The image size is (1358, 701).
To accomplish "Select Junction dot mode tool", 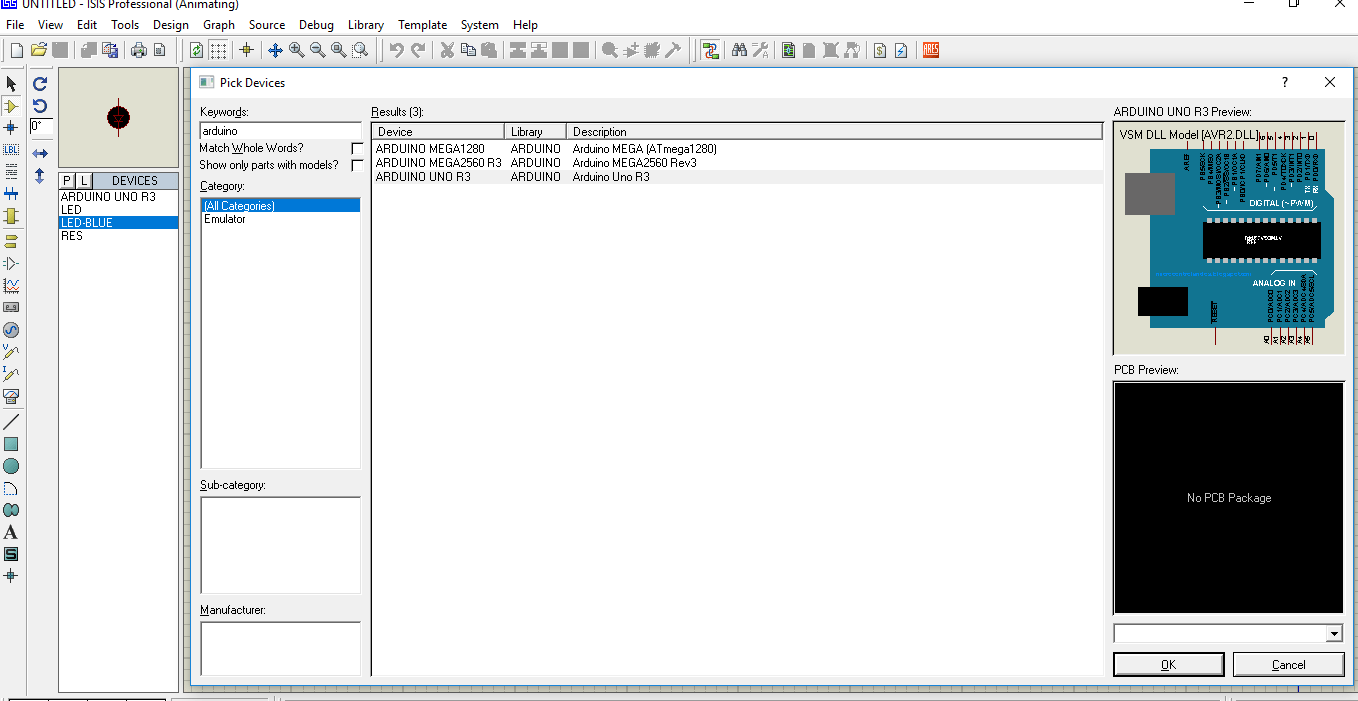I will point(11,128).
